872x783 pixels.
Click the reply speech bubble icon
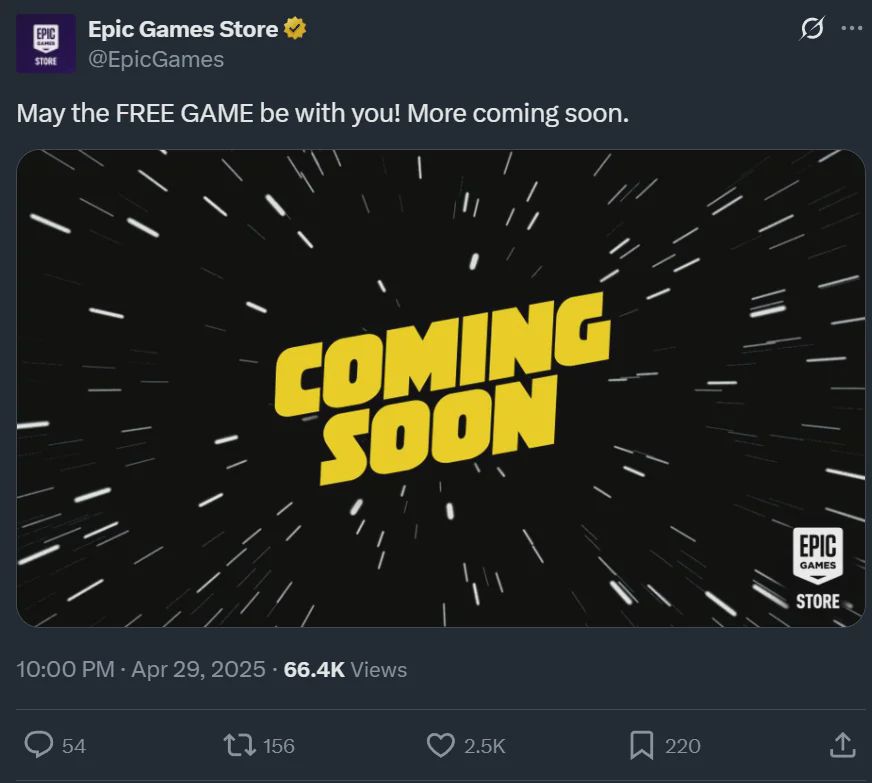click(x=39, y=745)
